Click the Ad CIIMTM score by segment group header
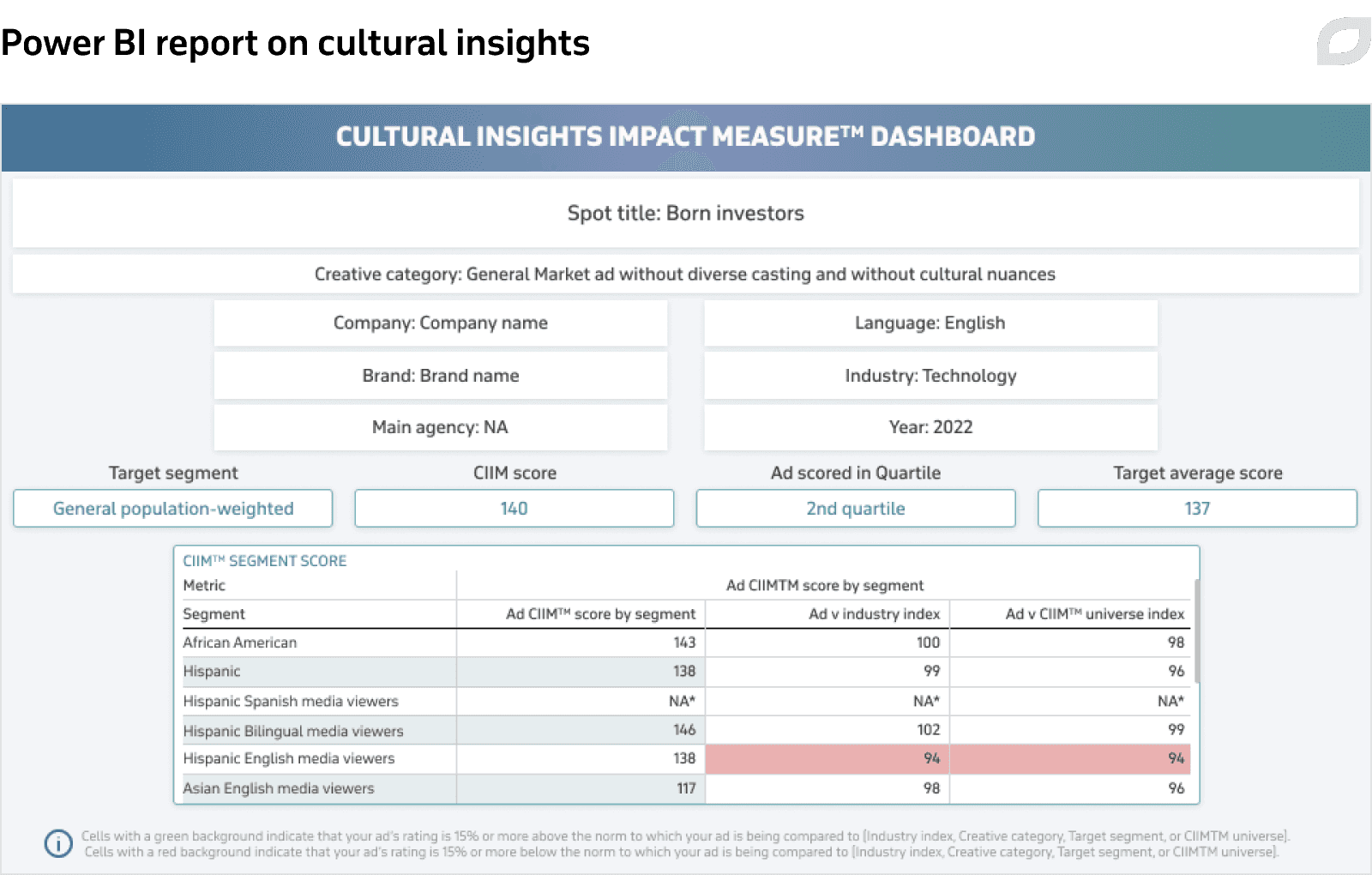This screenshot has width=1372, height=875. coord(825,586)
